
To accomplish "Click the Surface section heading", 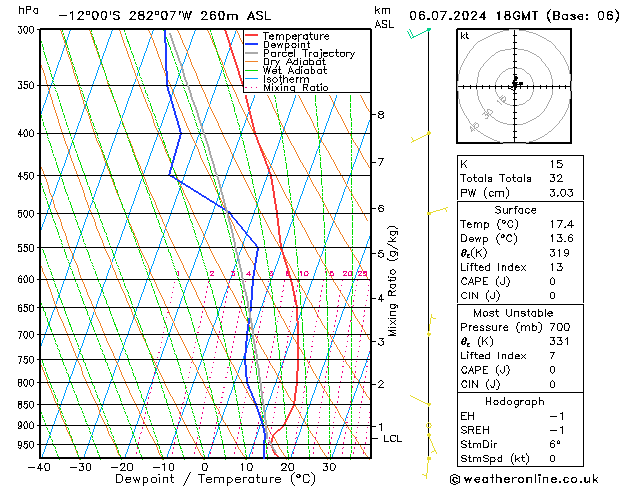I will 515,210.
